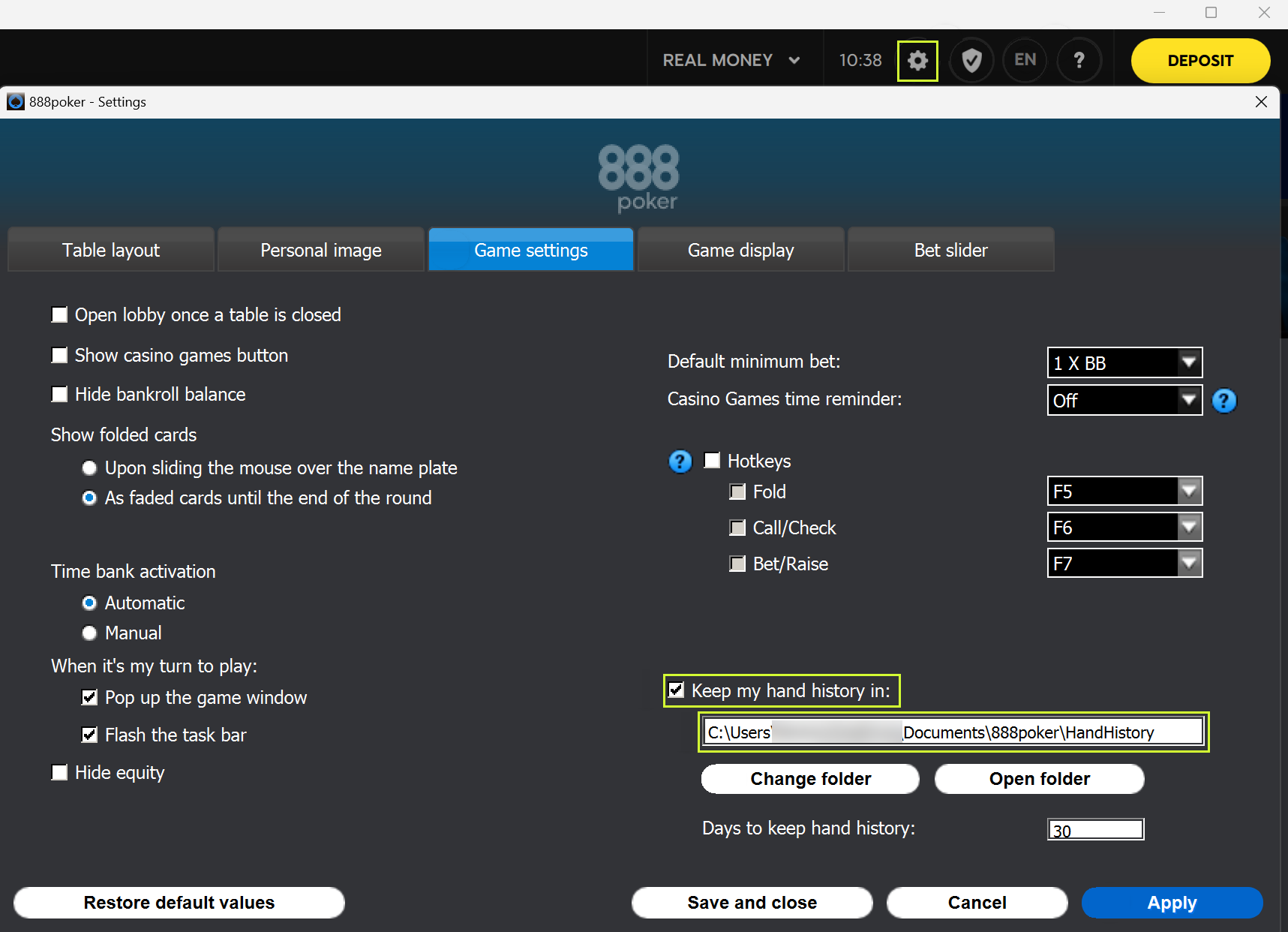The image size is (1288, 932).
Task: Open the Bet/Raise hotkey F7 dropdown
Action: (1124, 564)
